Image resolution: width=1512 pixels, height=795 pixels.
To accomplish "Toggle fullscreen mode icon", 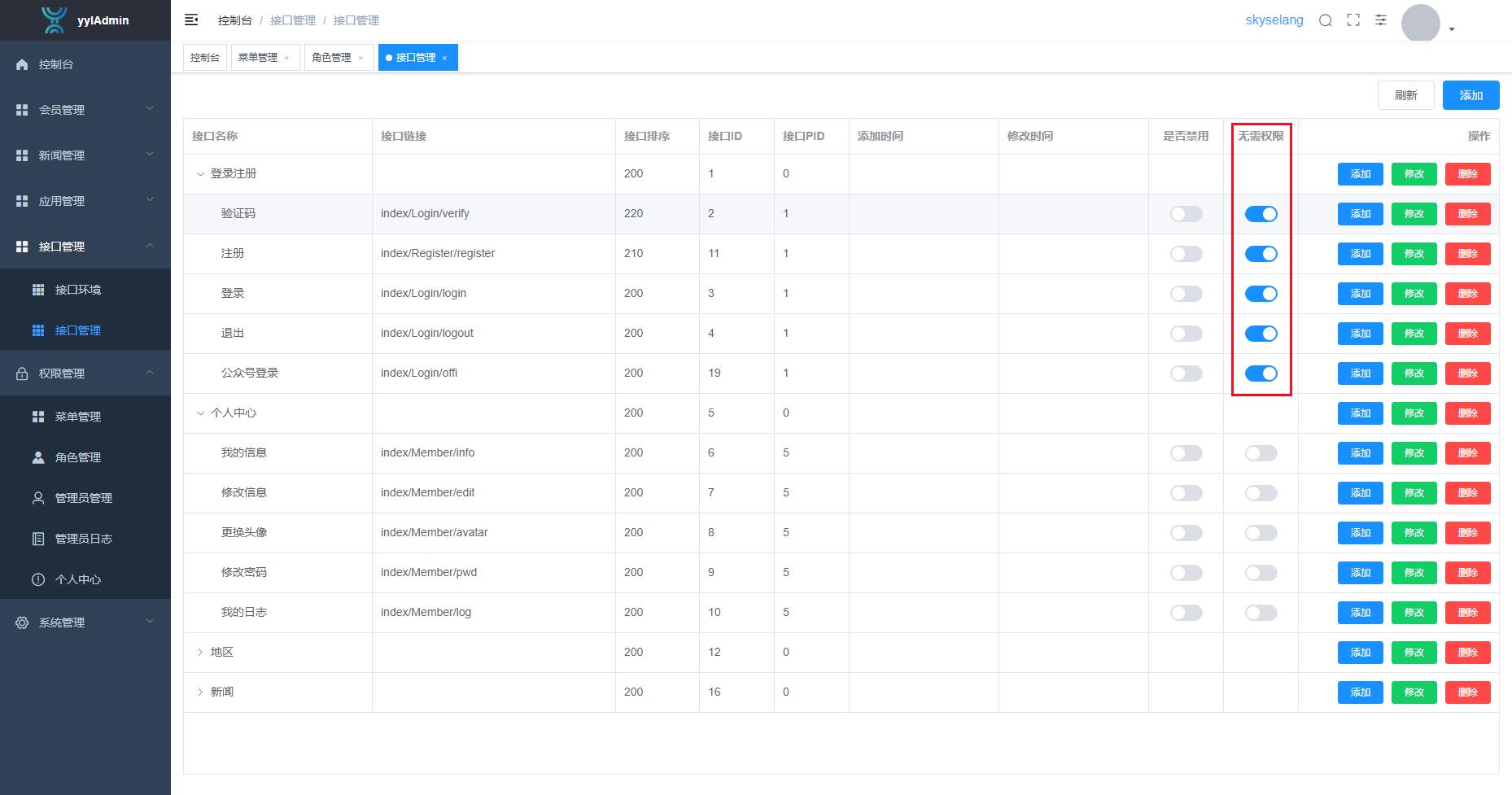I will [1353, 20].
